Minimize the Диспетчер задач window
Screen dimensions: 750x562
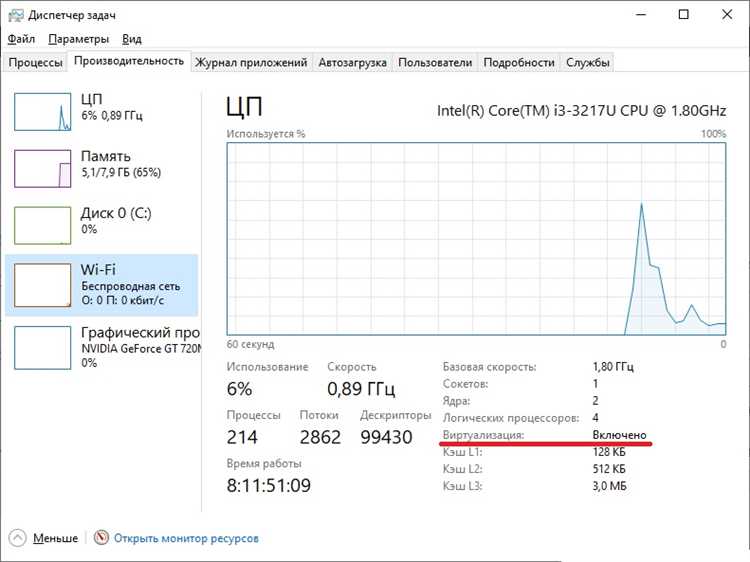tap(640, 15)
